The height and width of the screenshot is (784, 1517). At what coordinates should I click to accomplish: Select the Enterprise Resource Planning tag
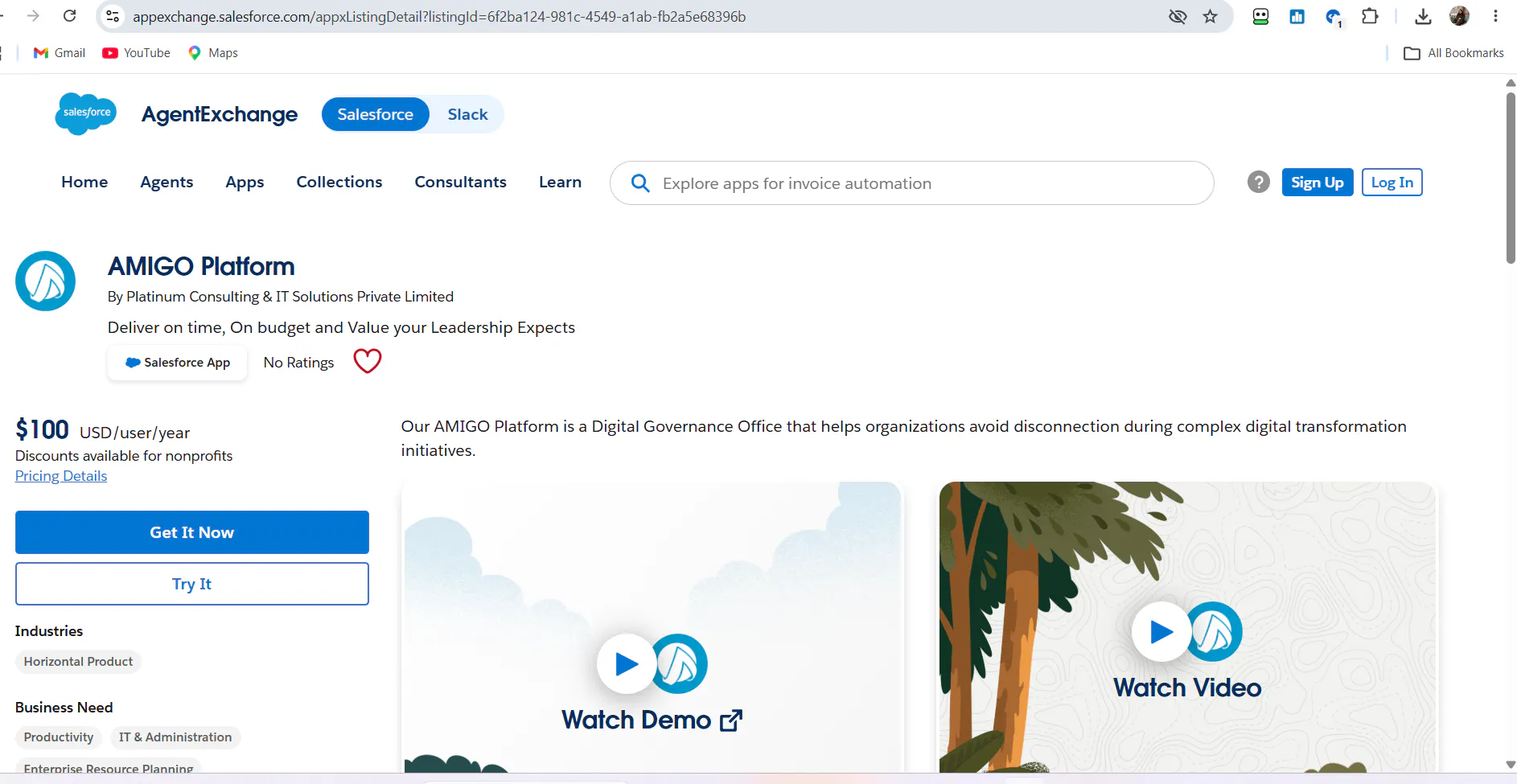point(109,768)
